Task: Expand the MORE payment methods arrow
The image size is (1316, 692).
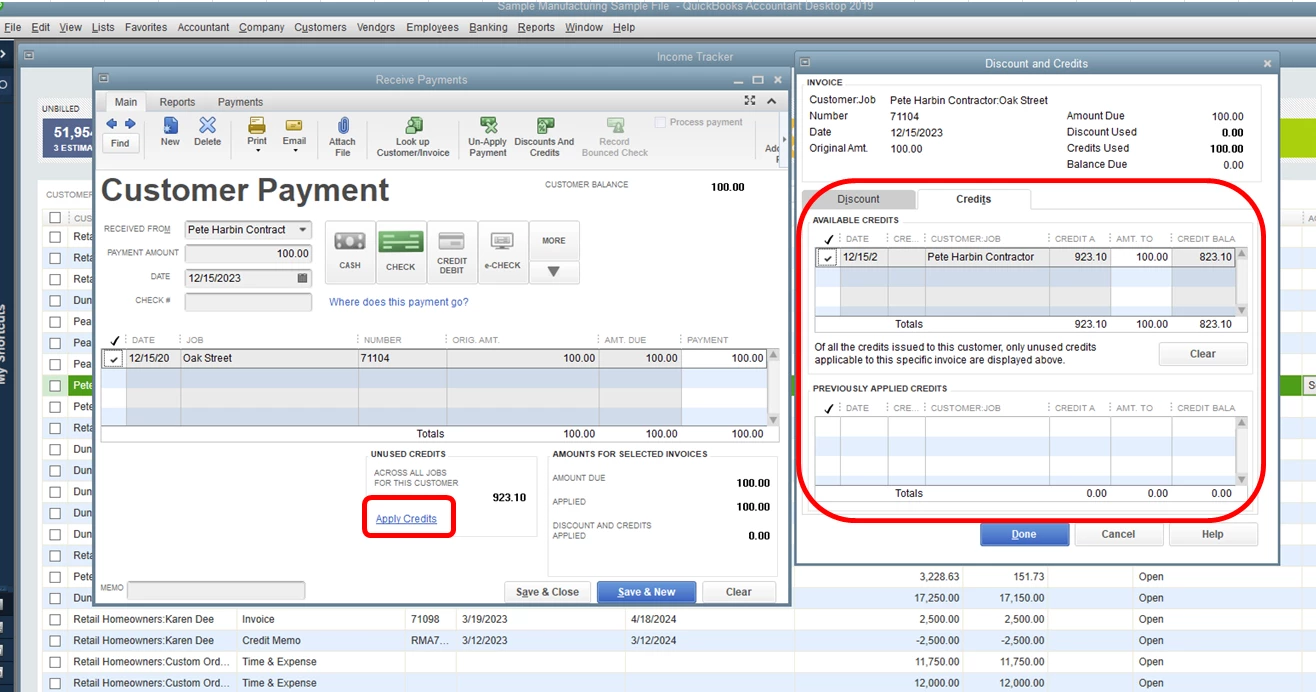Action: pos(554,271)
